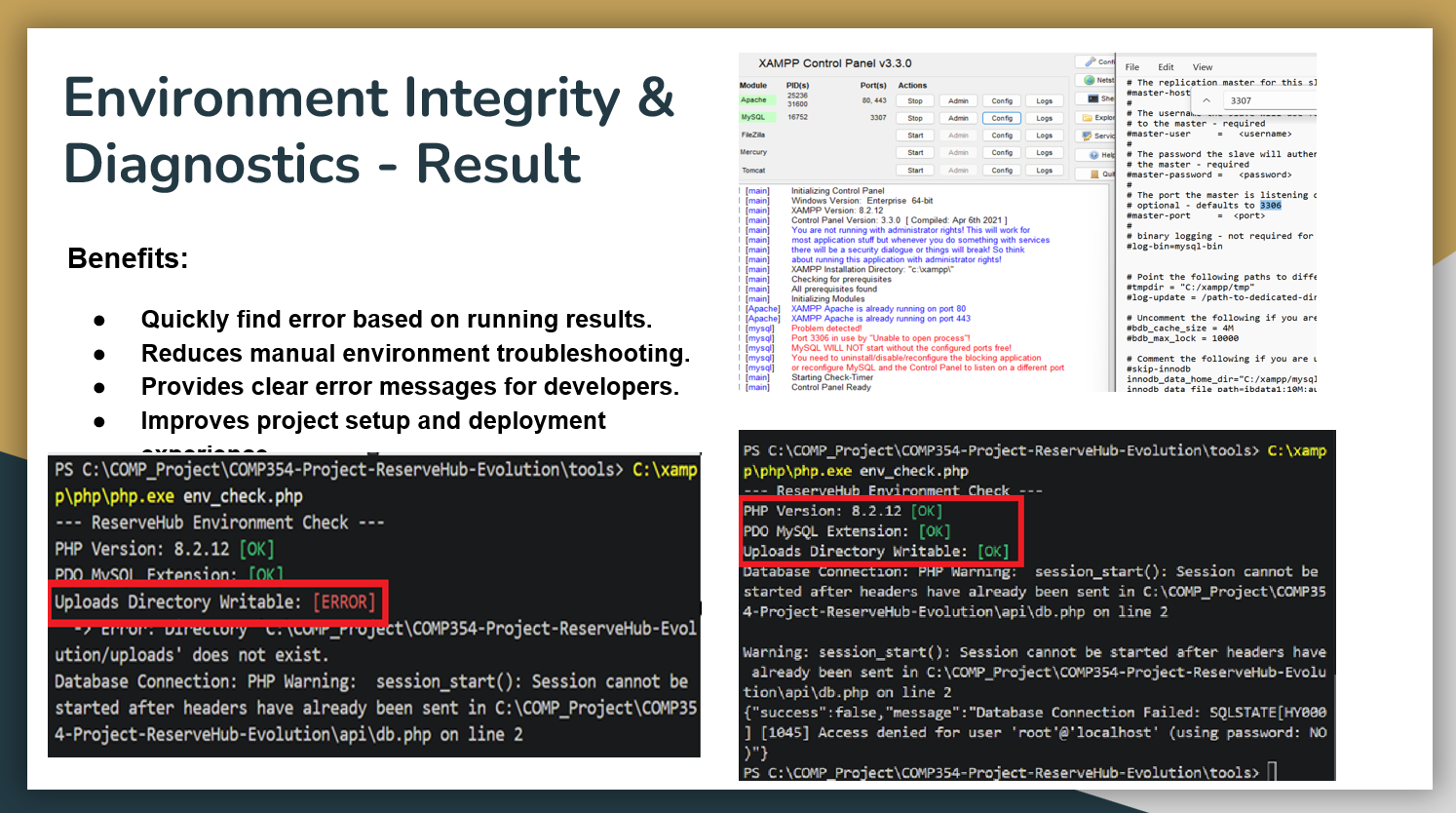Click log line 'Problem detected!'
Image resolution: width=1456 pixels, height=813 pixels.
pyautogui.click(x=826, y=329)
